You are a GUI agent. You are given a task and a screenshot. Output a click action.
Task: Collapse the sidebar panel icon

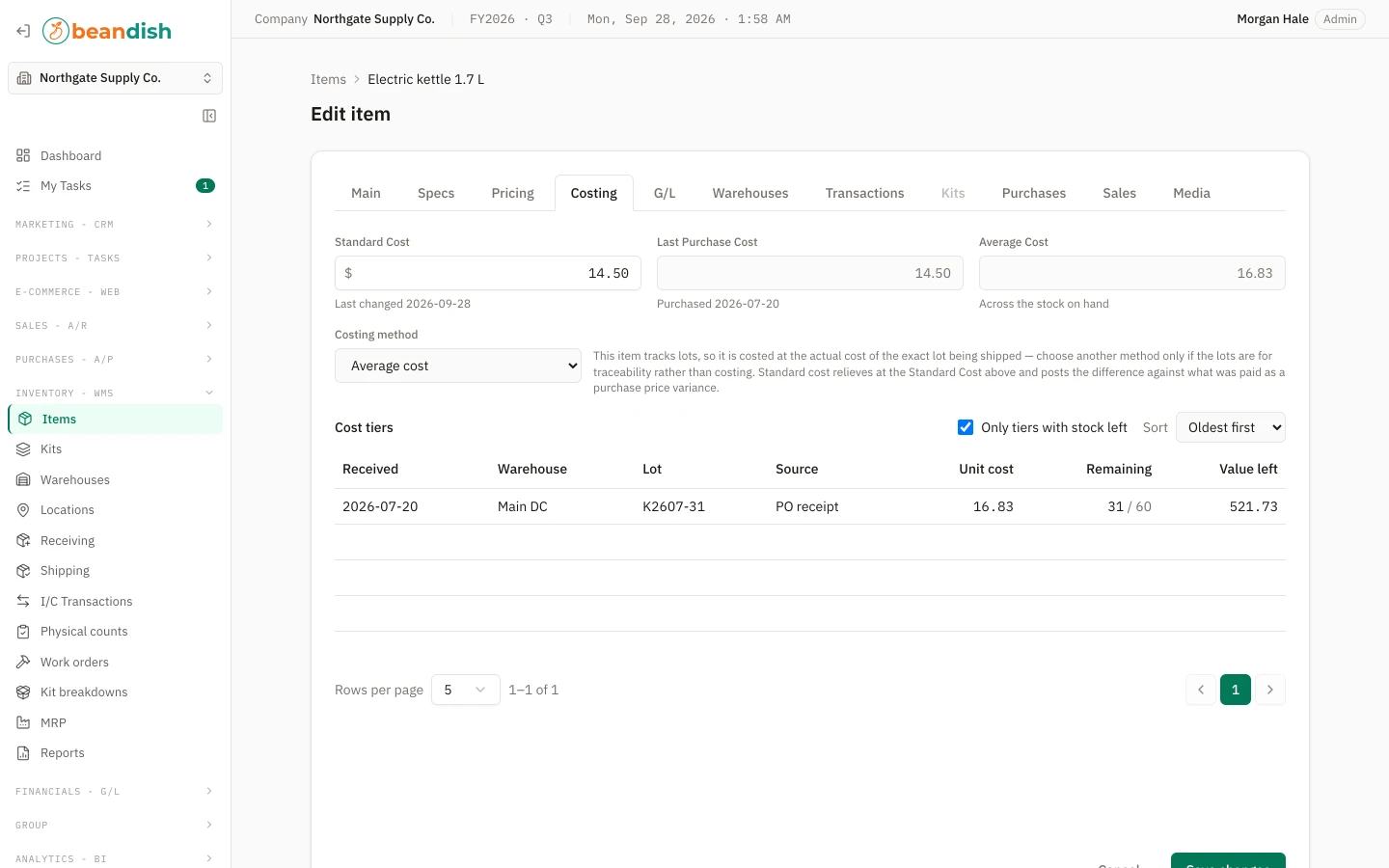pyautogui.click(x=209, y=116)
